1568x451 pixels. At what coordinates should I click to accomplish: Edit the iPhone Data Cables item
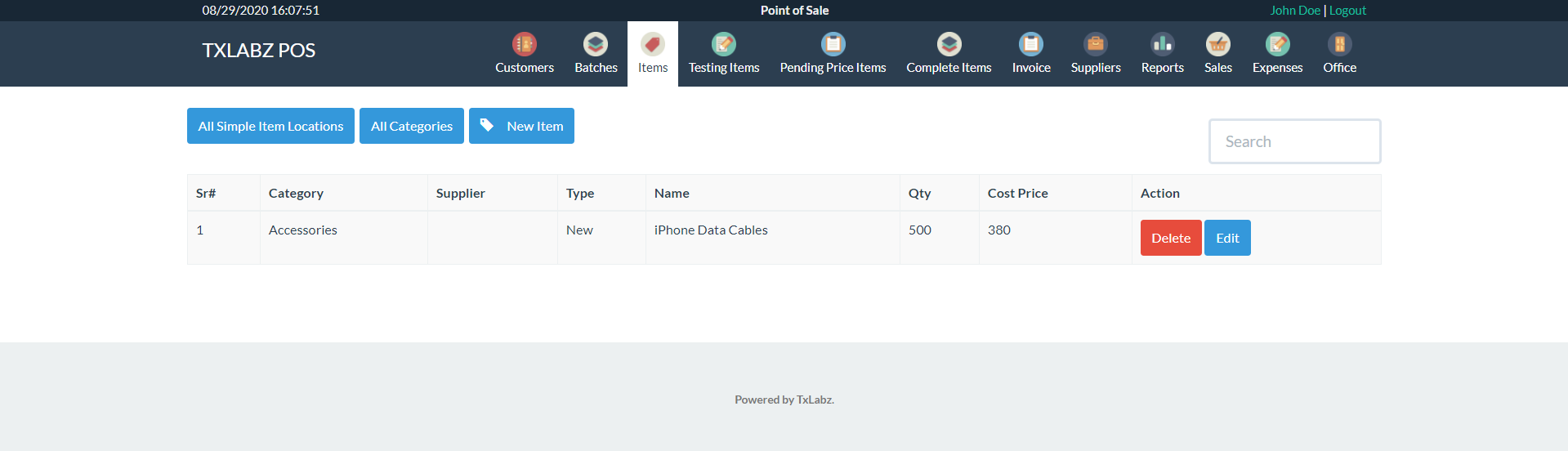tap(1227, 238)
